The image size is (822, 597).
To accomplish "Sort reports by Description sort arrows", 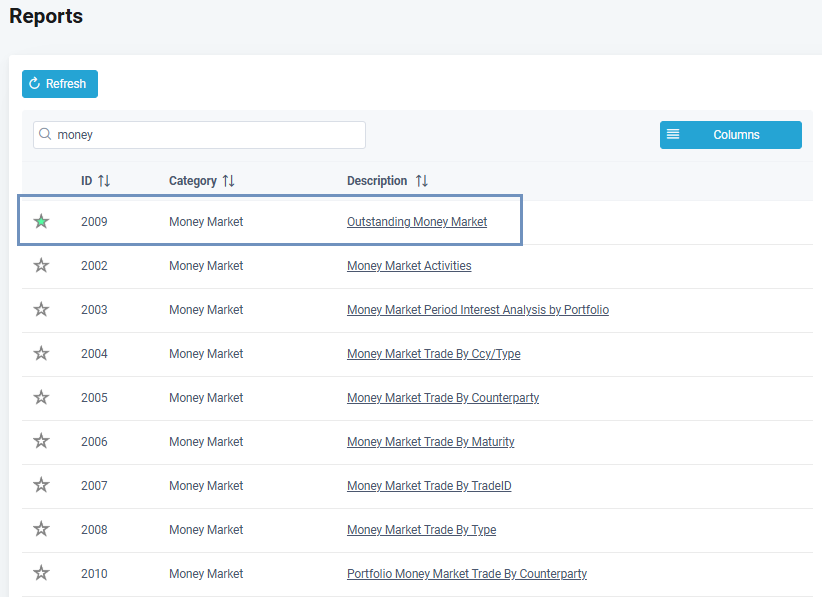I will pos(422,181).
